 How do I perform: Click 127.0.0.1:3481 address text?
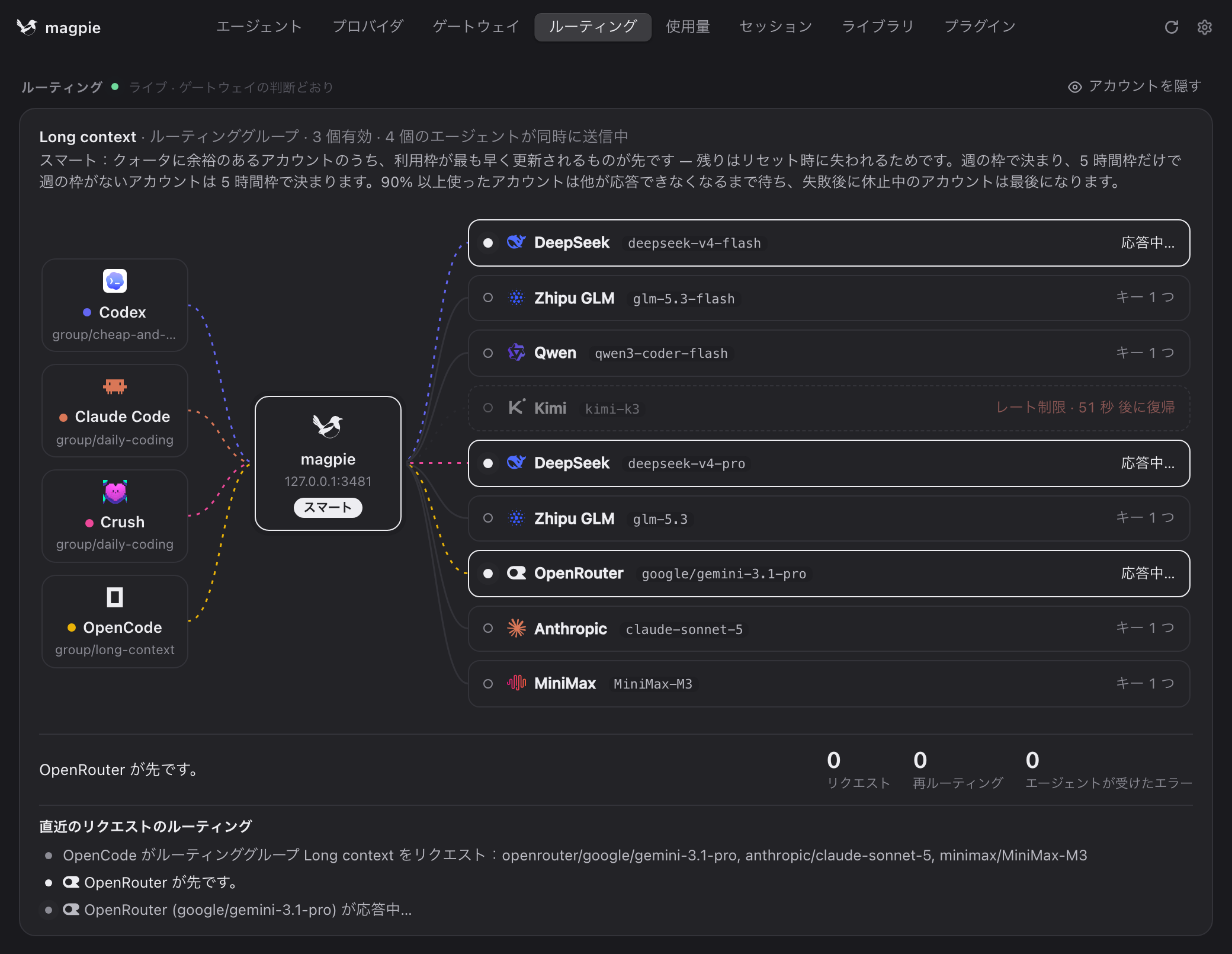(328, 481)
